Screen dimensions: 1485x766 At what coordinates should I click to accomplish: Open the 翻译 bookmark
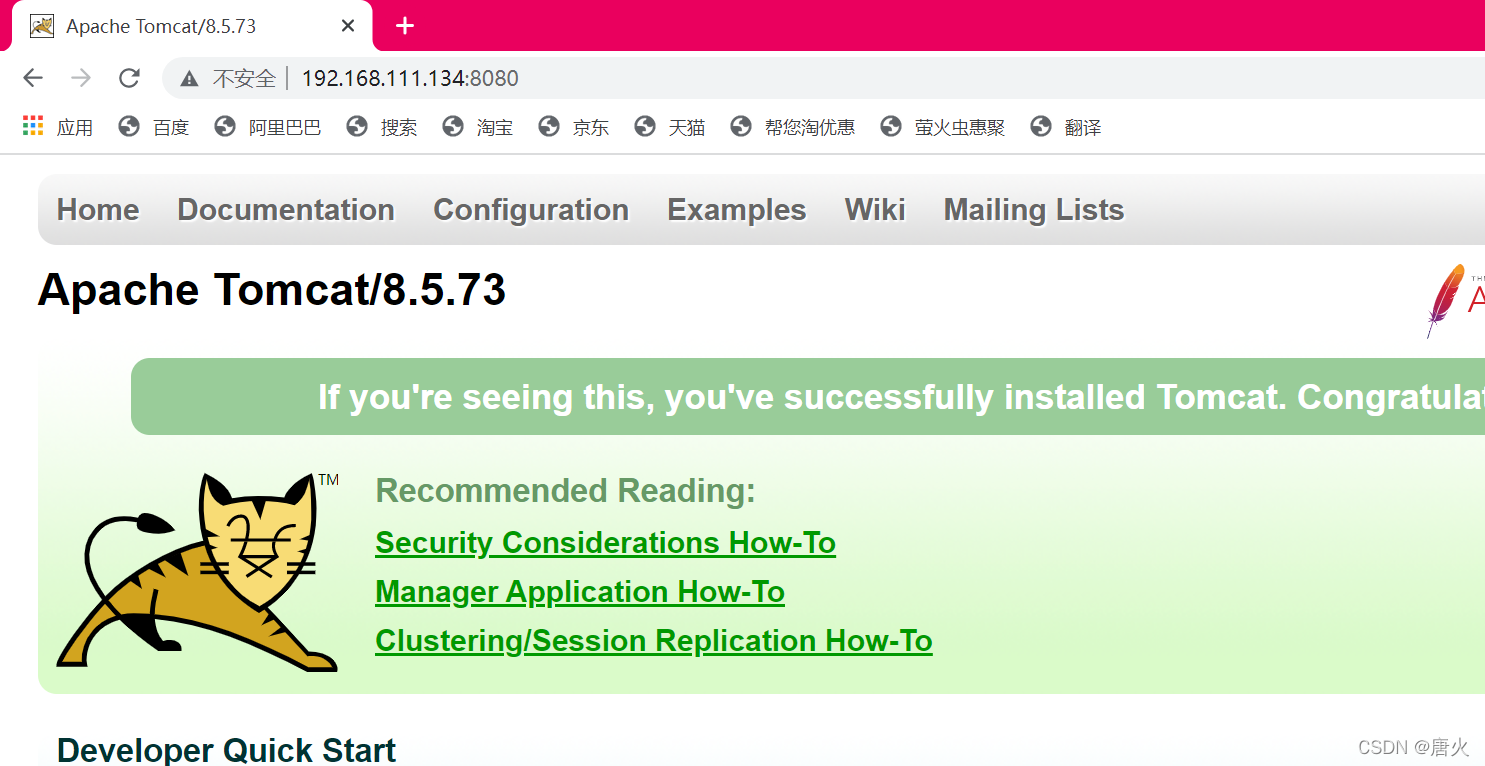[x=1083, y=127]
